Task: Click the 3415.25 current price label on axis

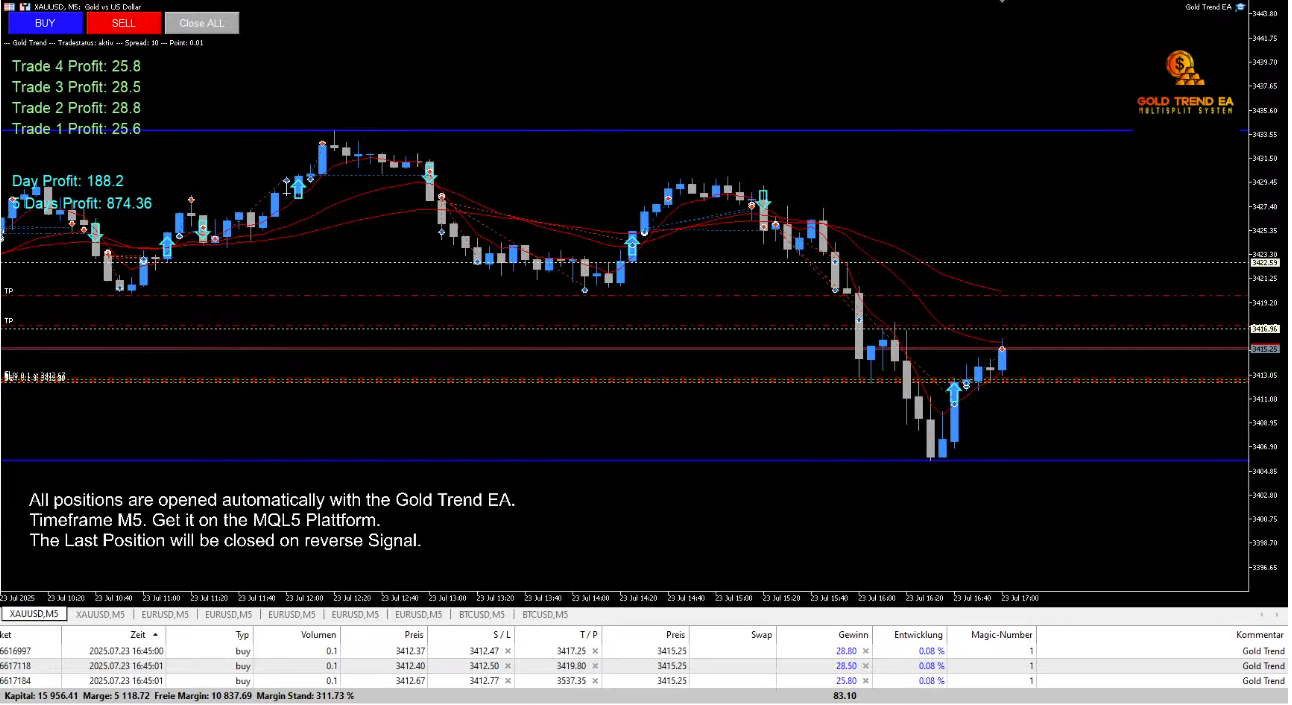Action: [1265, 349]
